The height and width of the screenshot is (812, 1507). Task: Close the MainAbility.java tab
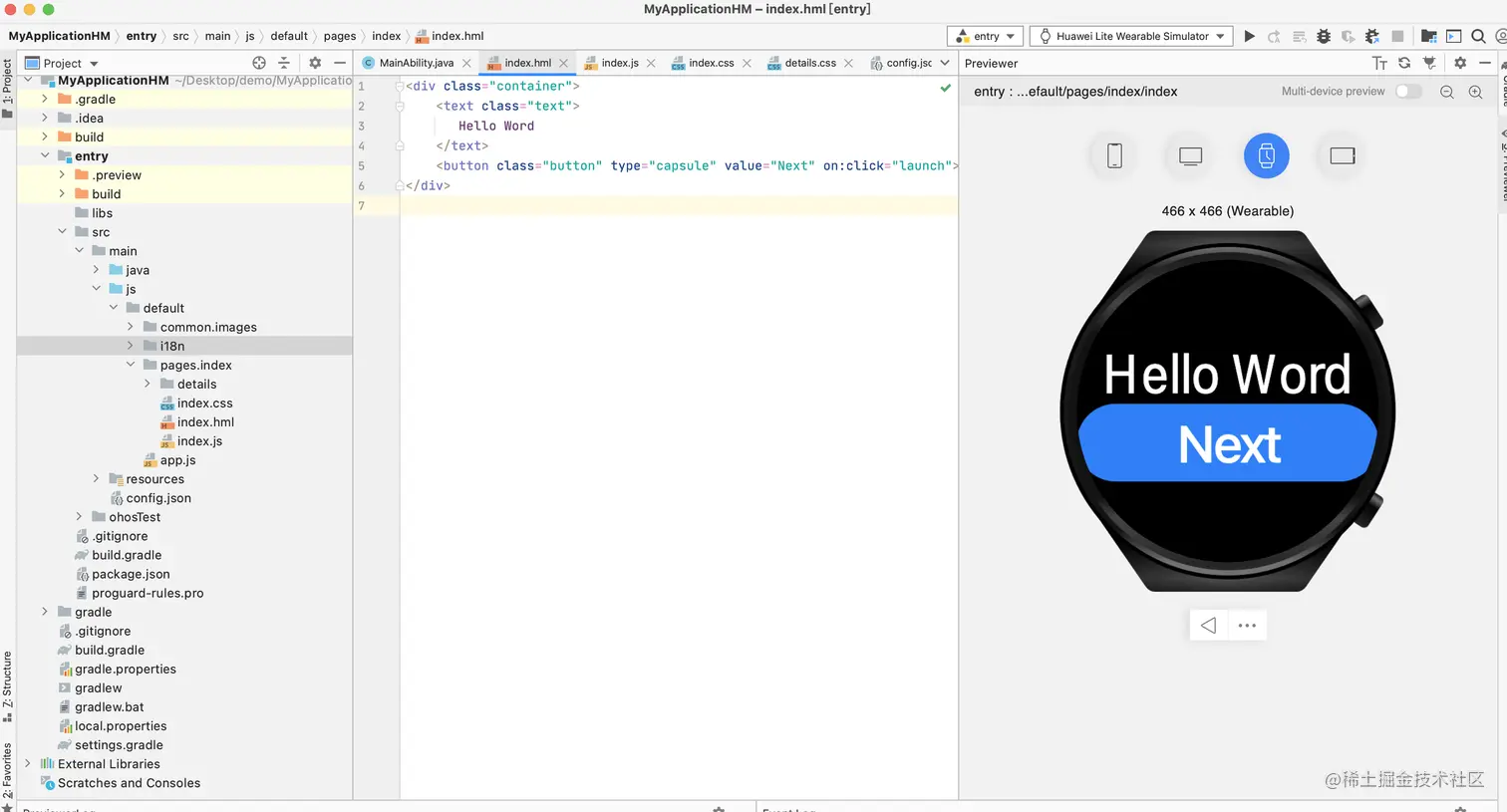pyautogui.click(x=466, y=63)
